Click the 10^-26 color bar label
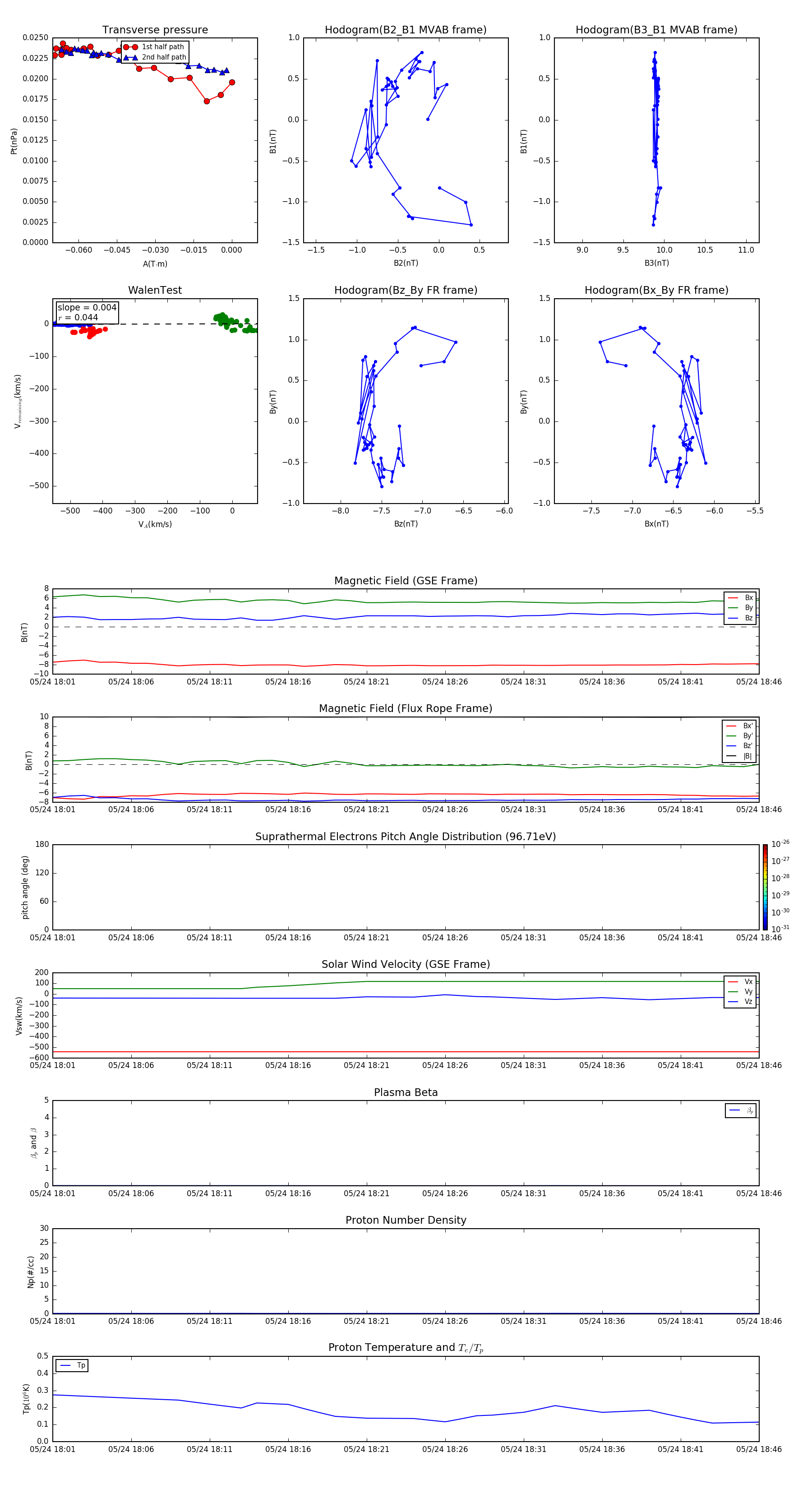812x1489 pixels. tap(780, 844)
